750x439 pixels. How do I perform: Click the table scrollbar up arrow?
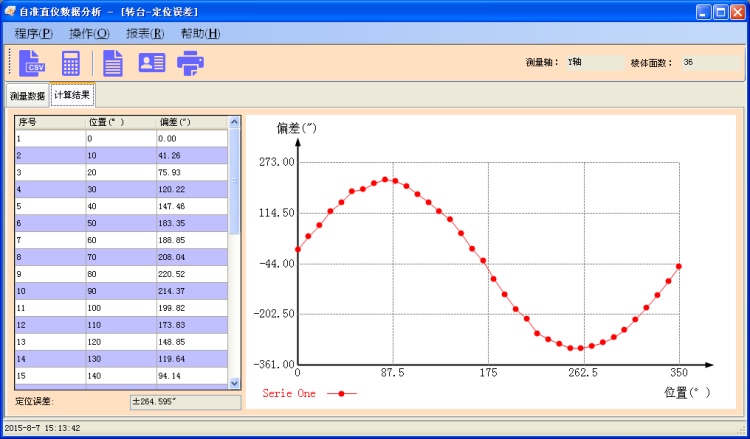[235, 122]
